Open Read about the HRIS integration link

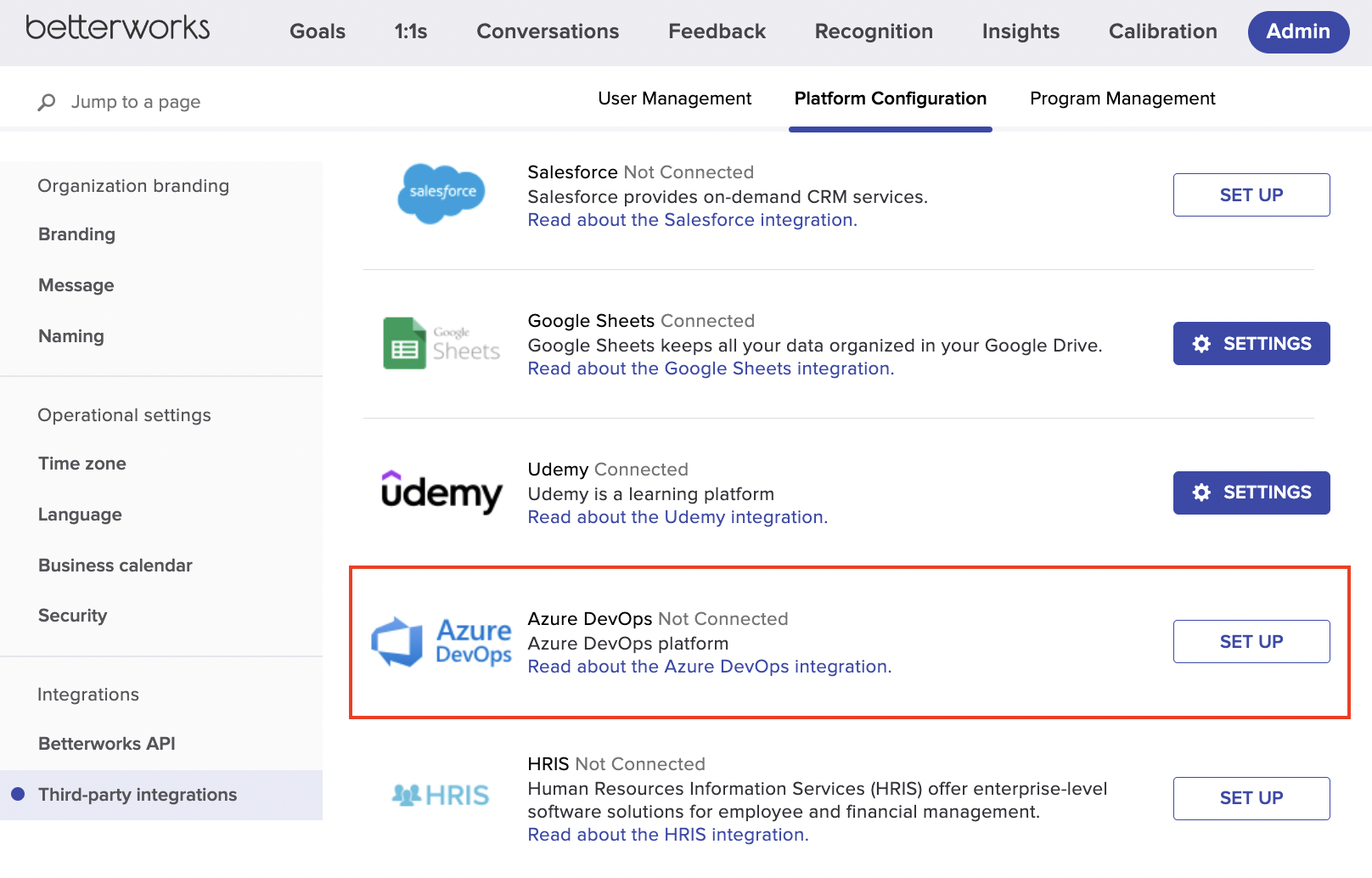pyautogui.click(x=668, y=835)
